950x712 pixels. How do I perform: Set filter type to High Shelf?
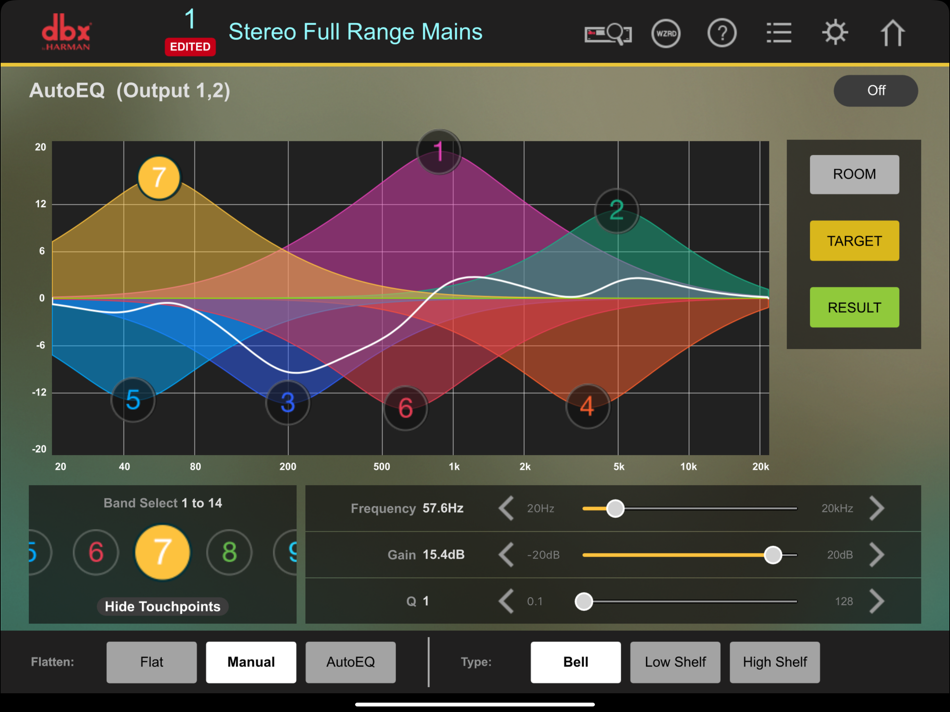pos(774,662)
